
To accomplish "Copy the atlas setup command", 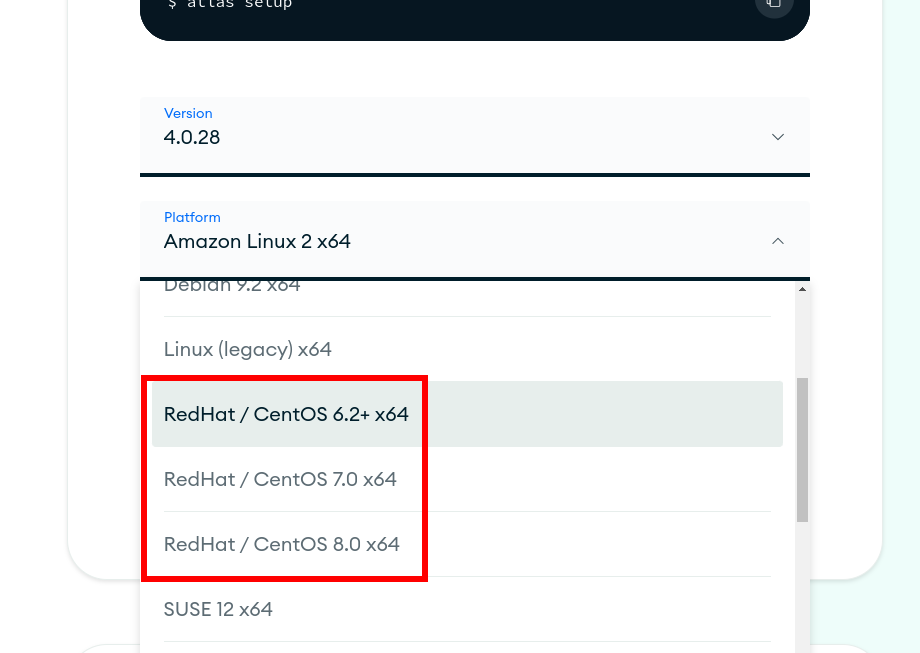I will (773, 4).
